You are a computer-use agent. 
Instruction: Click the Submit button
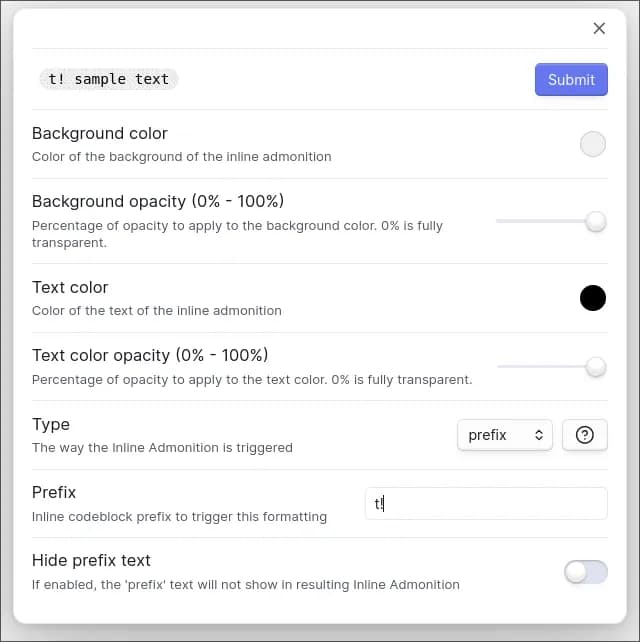[571, 79]
